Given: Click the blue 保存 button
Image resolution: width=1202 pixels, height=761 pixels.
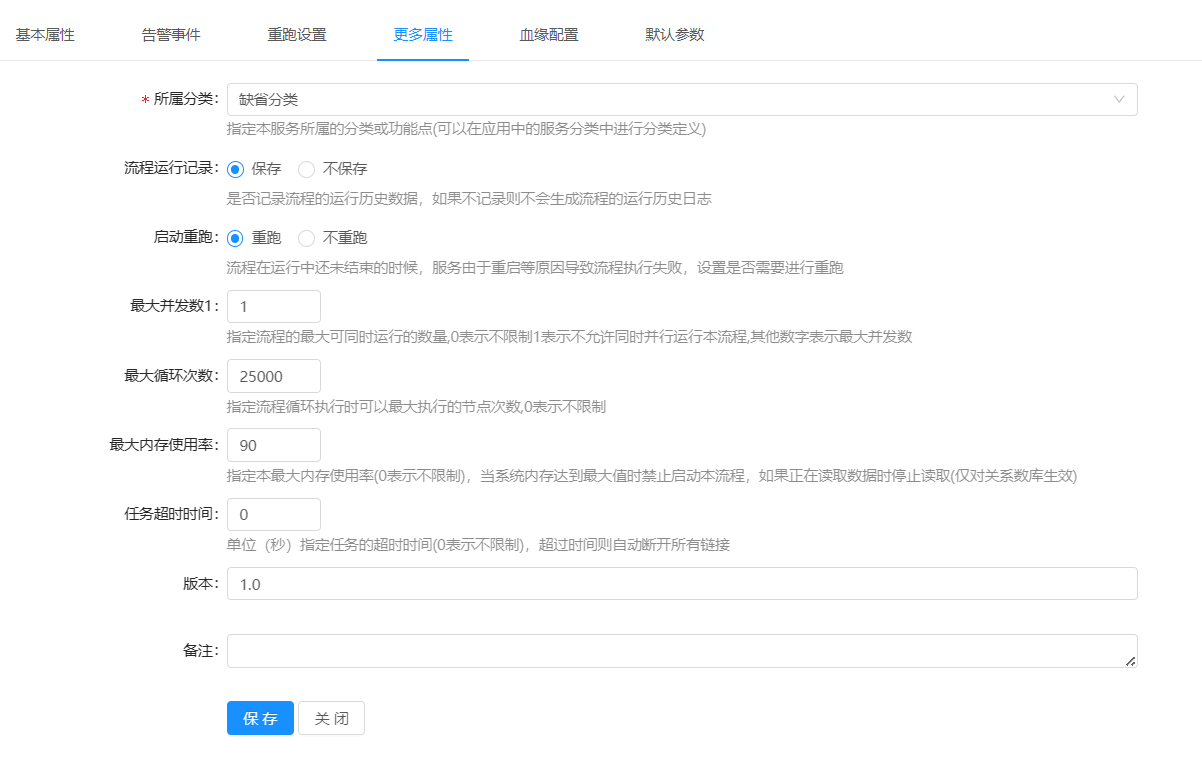Looking at the screenshot, I should (x=260, y=718).
